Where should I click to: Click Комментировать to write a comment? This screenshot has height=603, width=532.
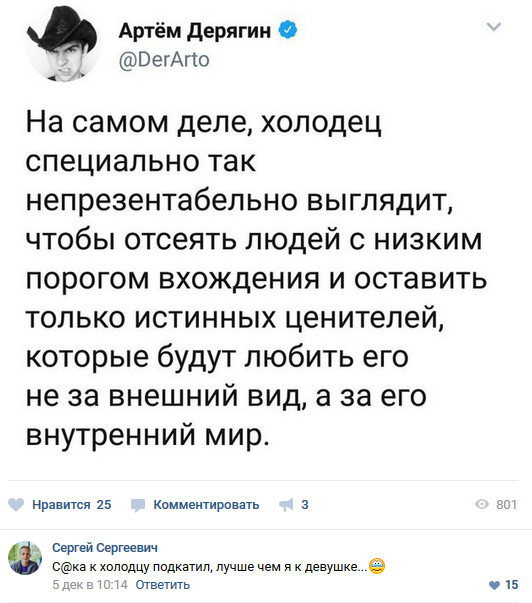[206, 505]
